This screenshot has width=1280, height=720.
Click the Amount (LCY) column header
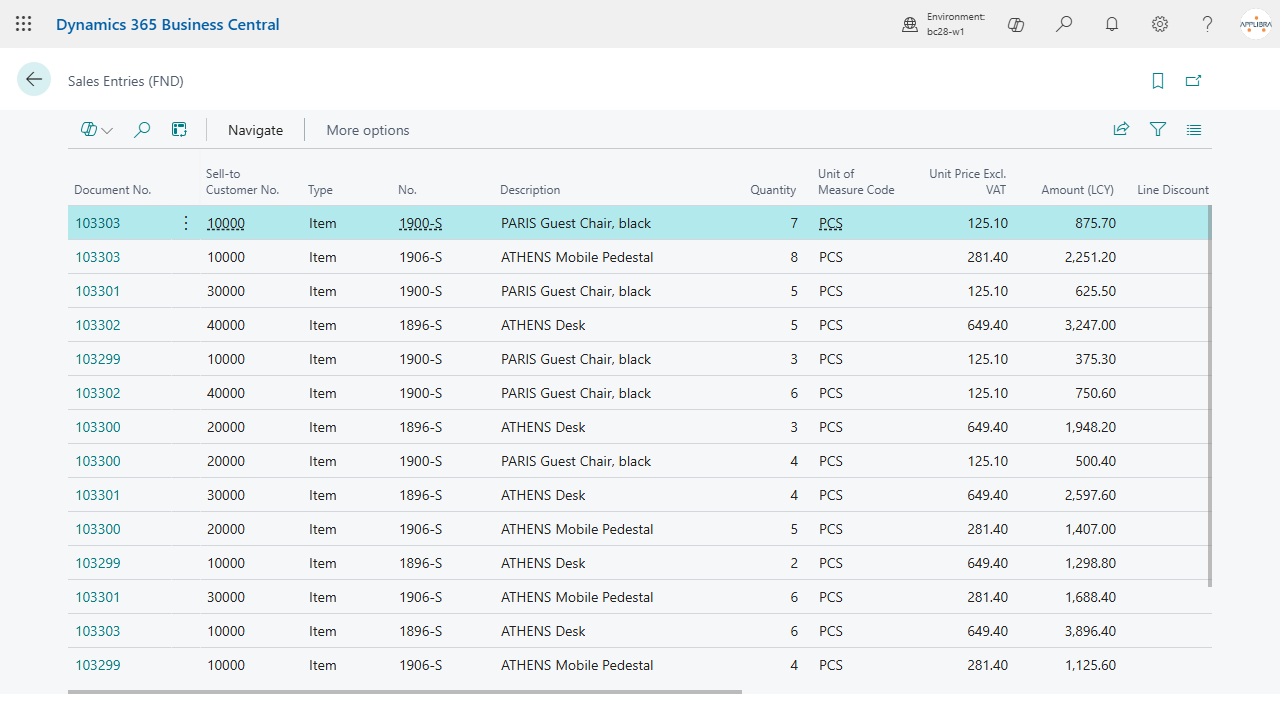1077,190
